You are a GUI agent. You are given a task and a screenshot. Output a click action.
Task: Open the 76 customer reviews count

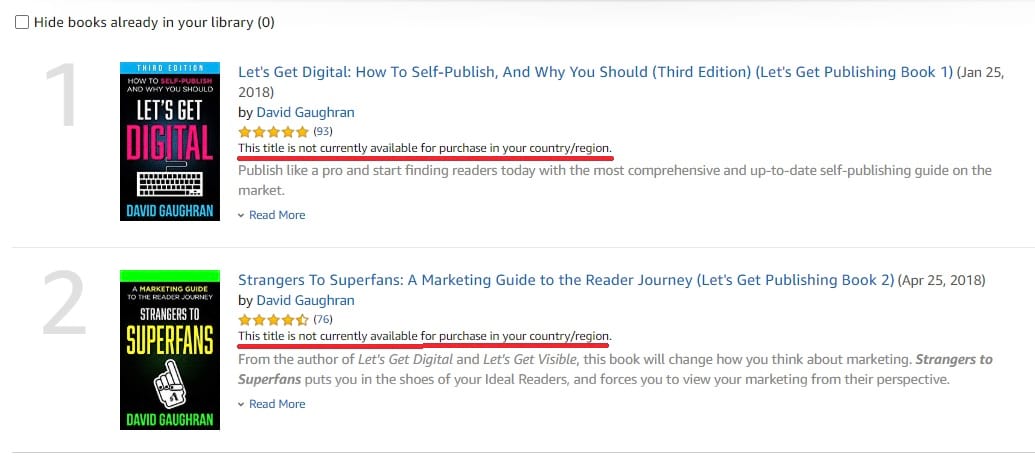click(x=323, y=319)
